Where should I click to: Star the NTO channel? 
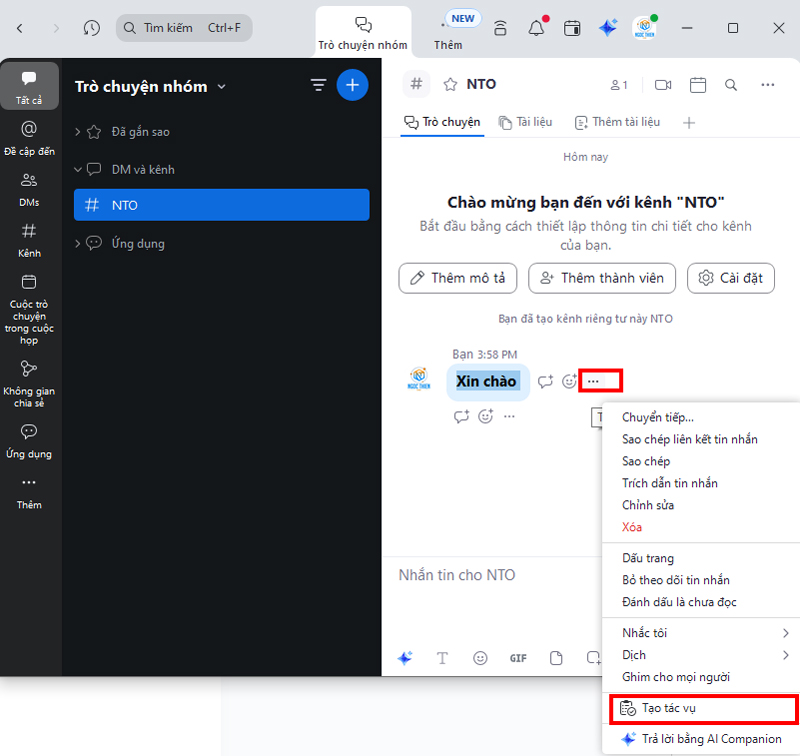tap(450, 85)
